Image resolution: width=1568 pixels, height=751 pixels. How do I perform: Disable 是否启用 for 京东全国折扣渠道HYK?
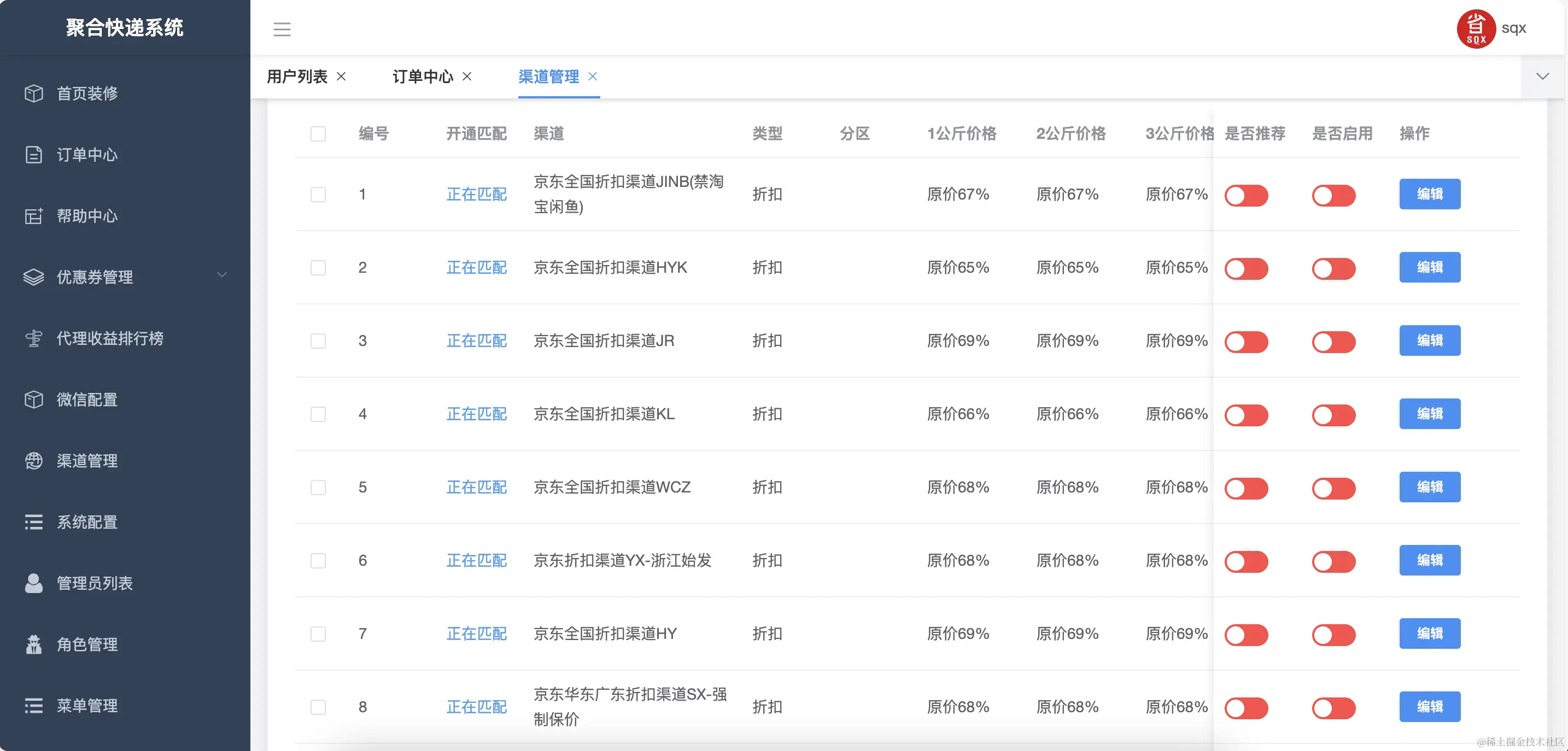[x=1333, y=268]
